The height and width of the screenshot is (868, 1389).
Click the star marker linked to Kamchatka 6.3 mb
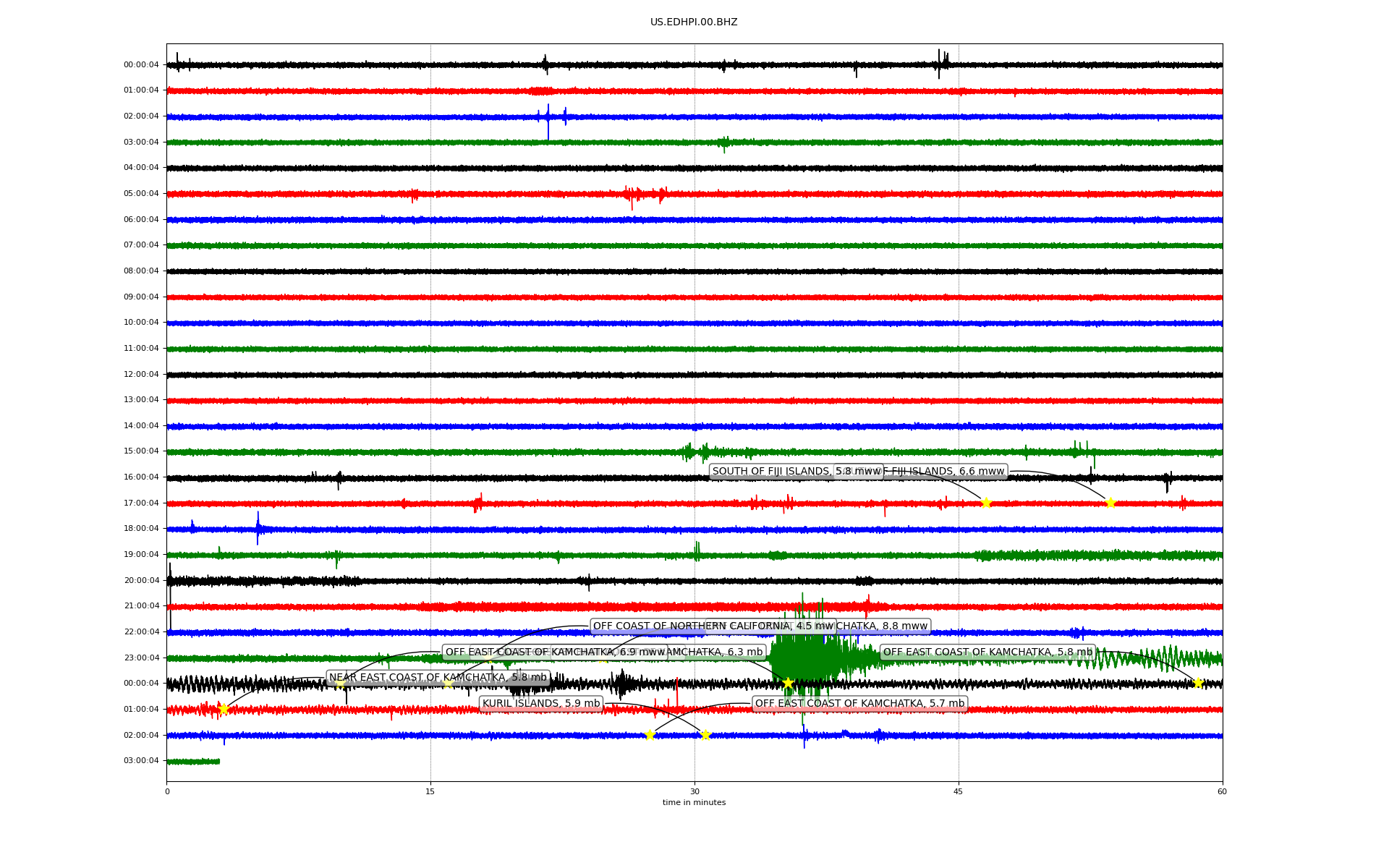click(788, 684)
